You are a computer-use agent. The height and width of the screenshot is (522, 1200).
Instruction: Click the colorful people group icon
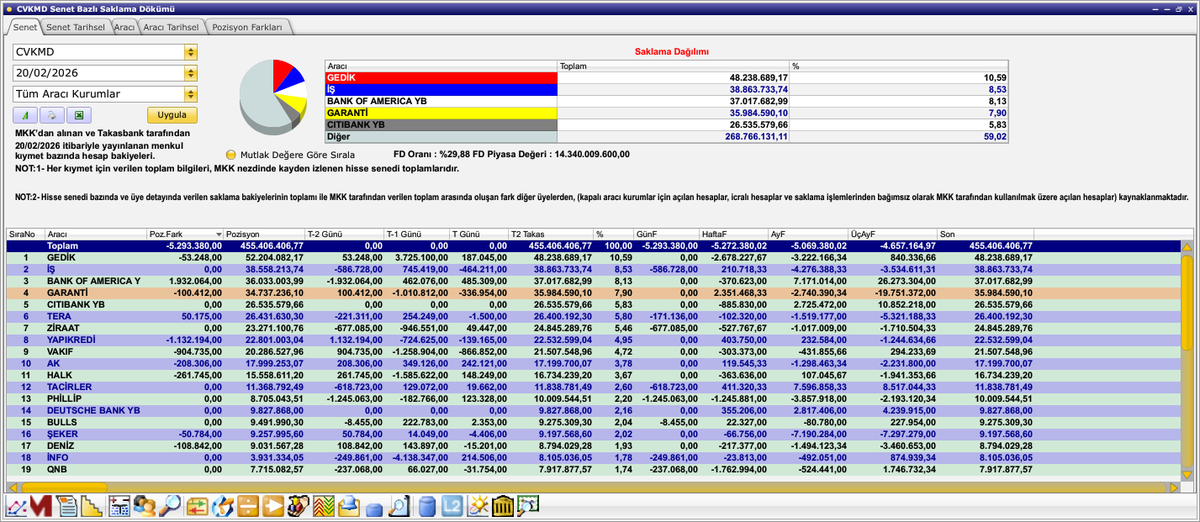tap(298, 507)
